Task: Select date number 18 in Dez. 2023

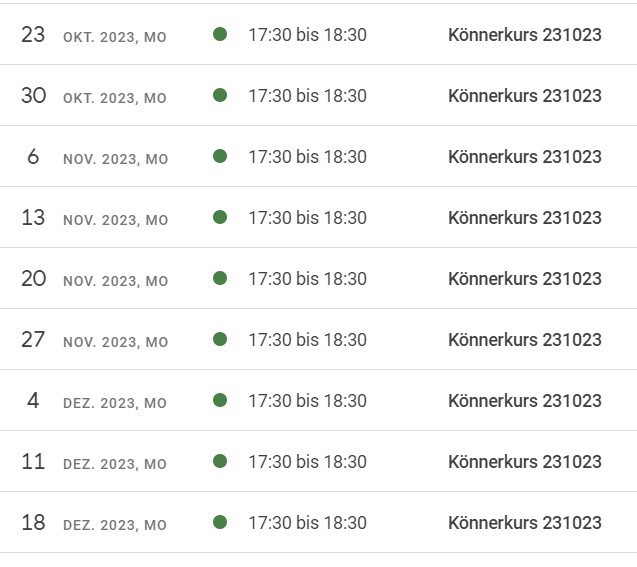Action: click(33, 523)
